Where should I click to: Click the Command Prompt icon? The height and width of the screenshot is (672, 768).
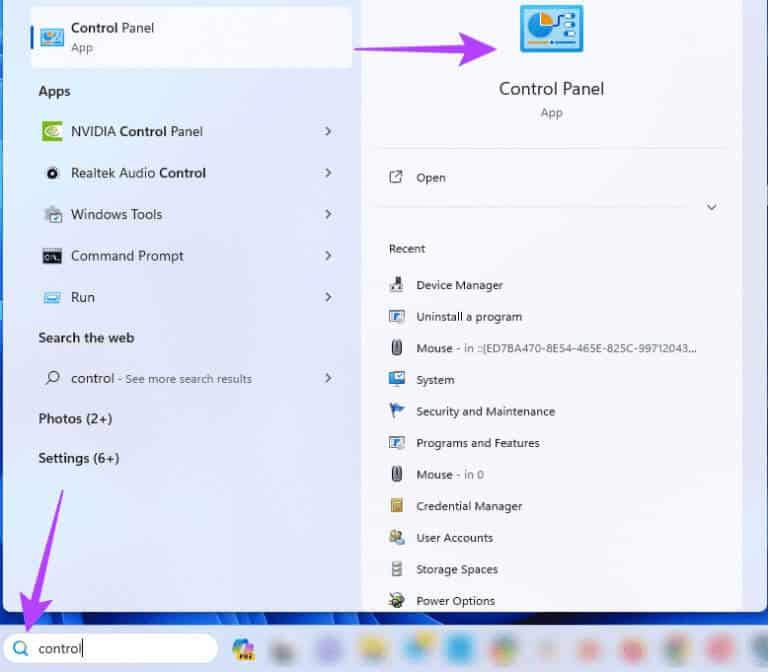(x=52, y=256)
